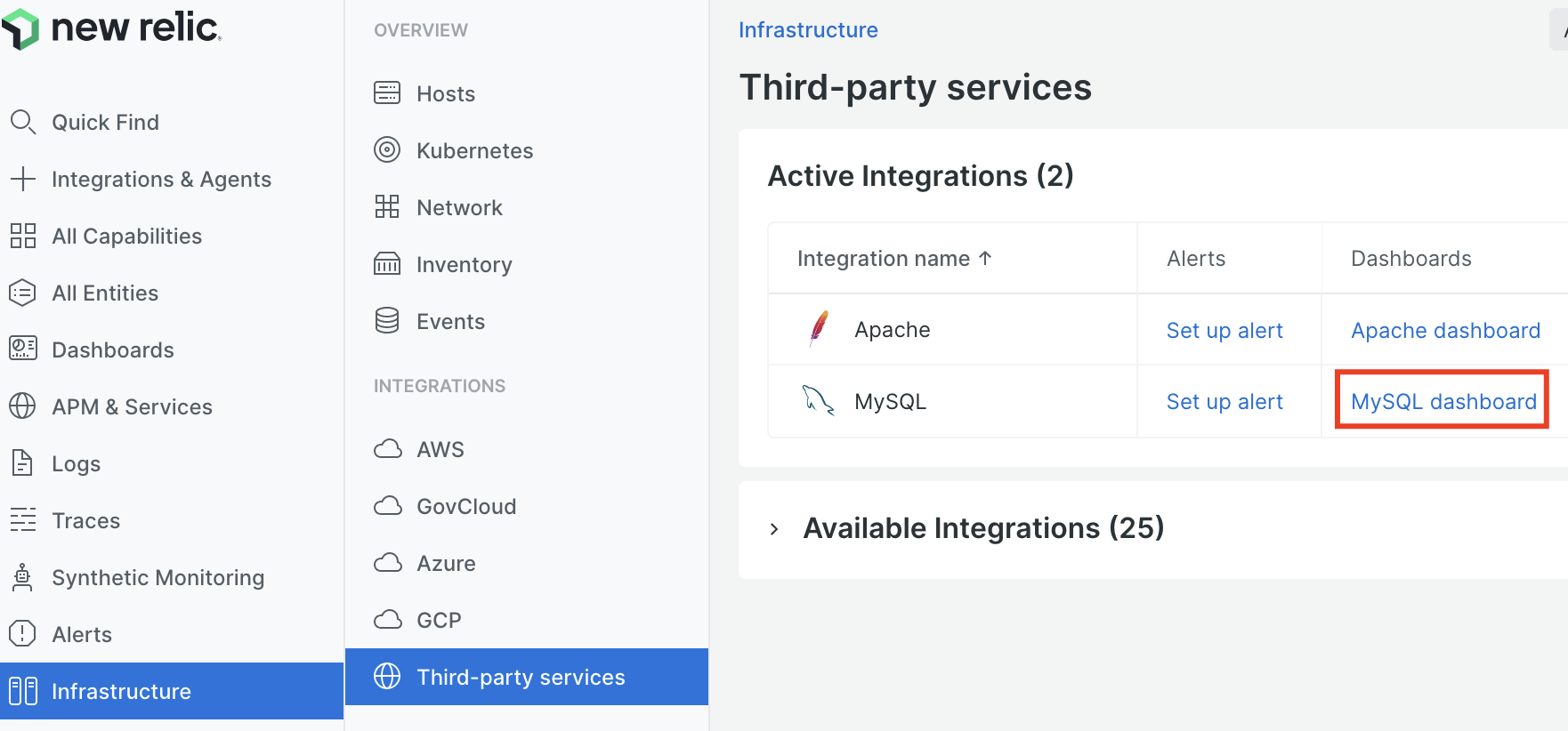Click the All Entities hexagon icon

pyautogui.click(x=23, y=293)
